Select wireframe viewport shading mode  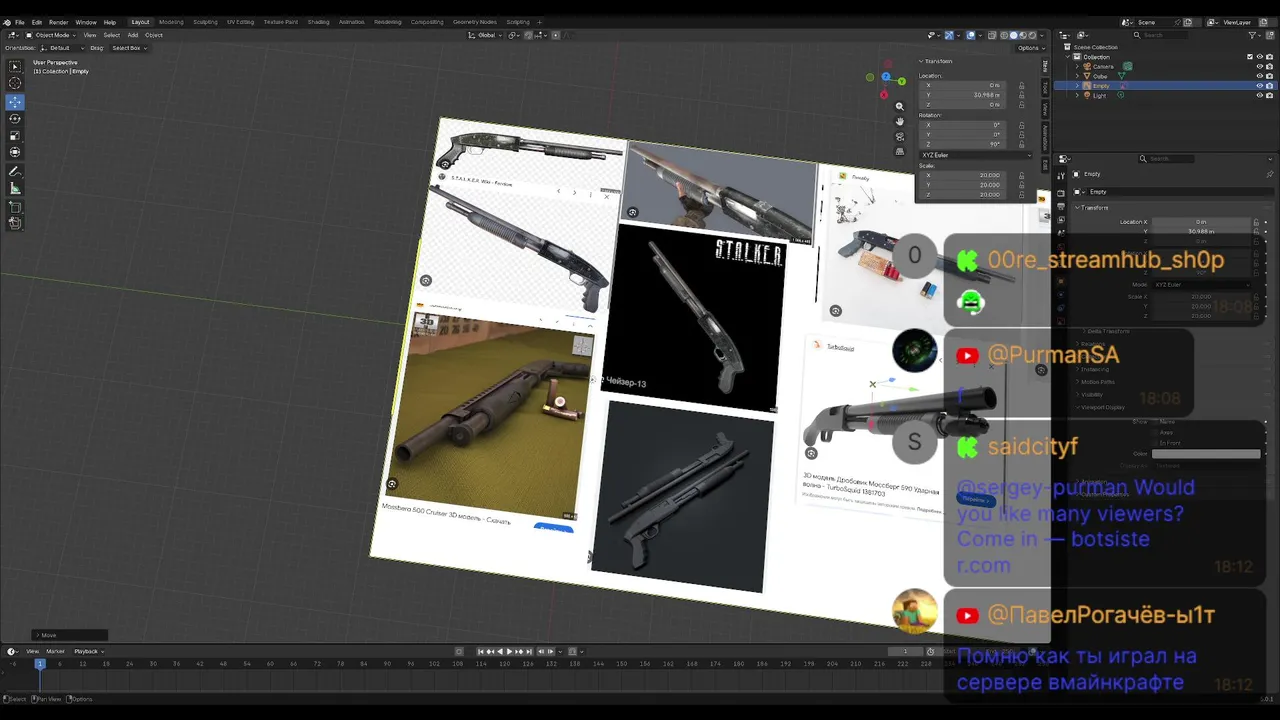click(x=1003, y=35)
